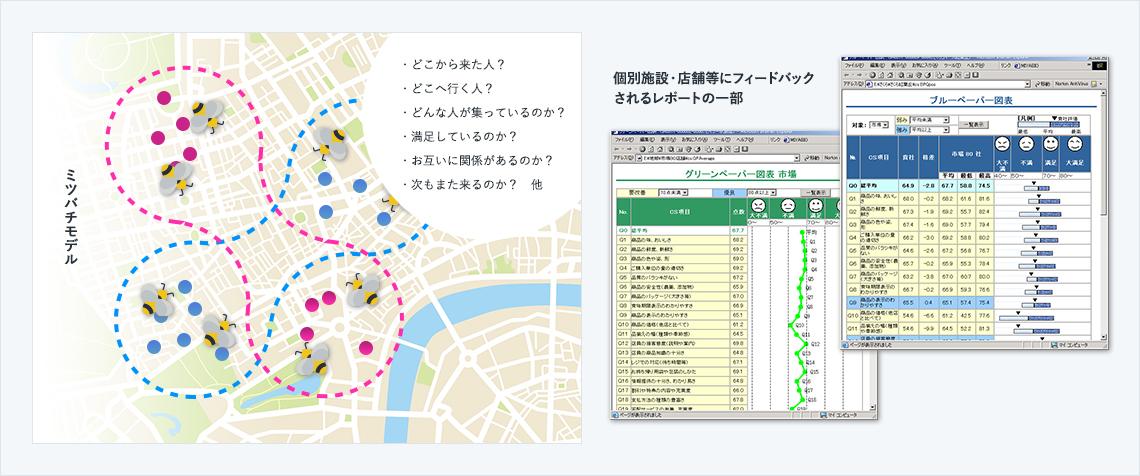Click Q12 row in green paper table
This screenshot has height=476, width=1140.
coord(682,343)
